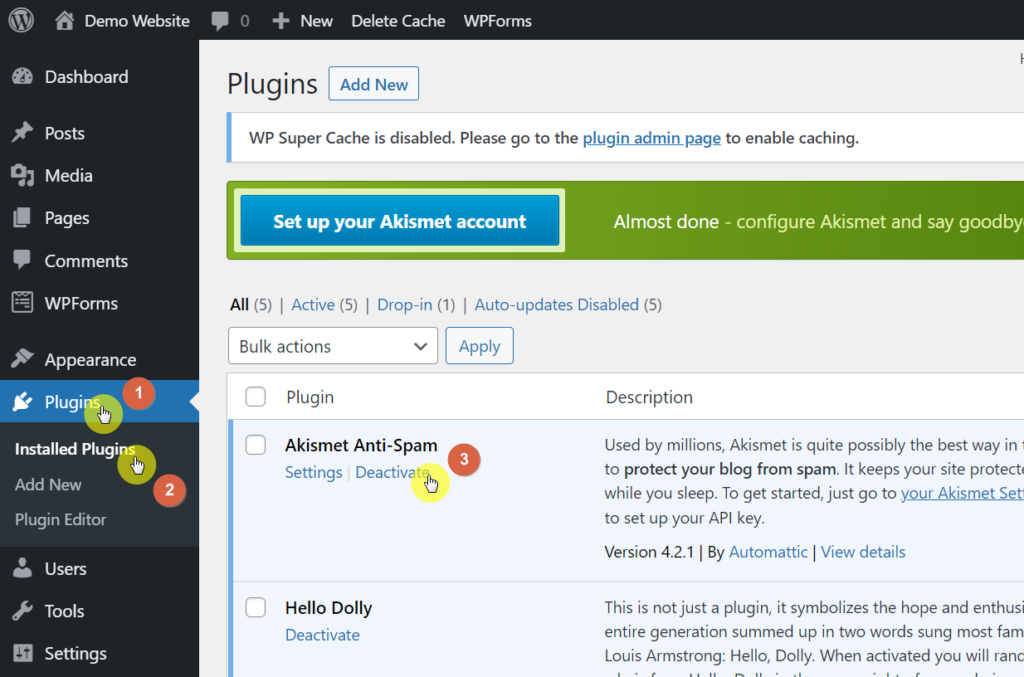Click the Plugins plug icon
The height and width of the screenshot is (677, 1024).
tap(22, 401)
